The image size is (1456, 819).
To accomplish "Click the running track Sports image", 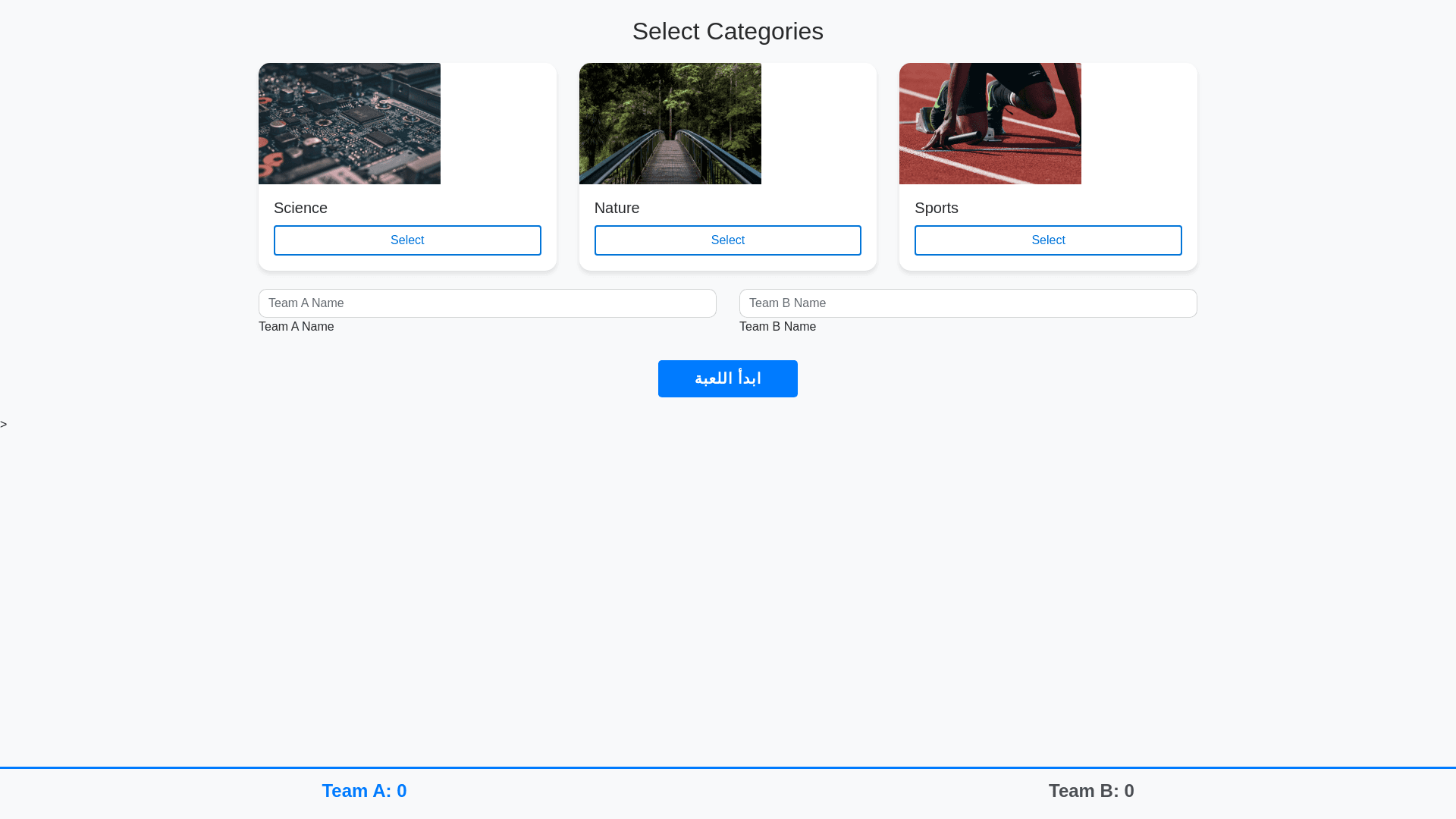I will (990, 124).
